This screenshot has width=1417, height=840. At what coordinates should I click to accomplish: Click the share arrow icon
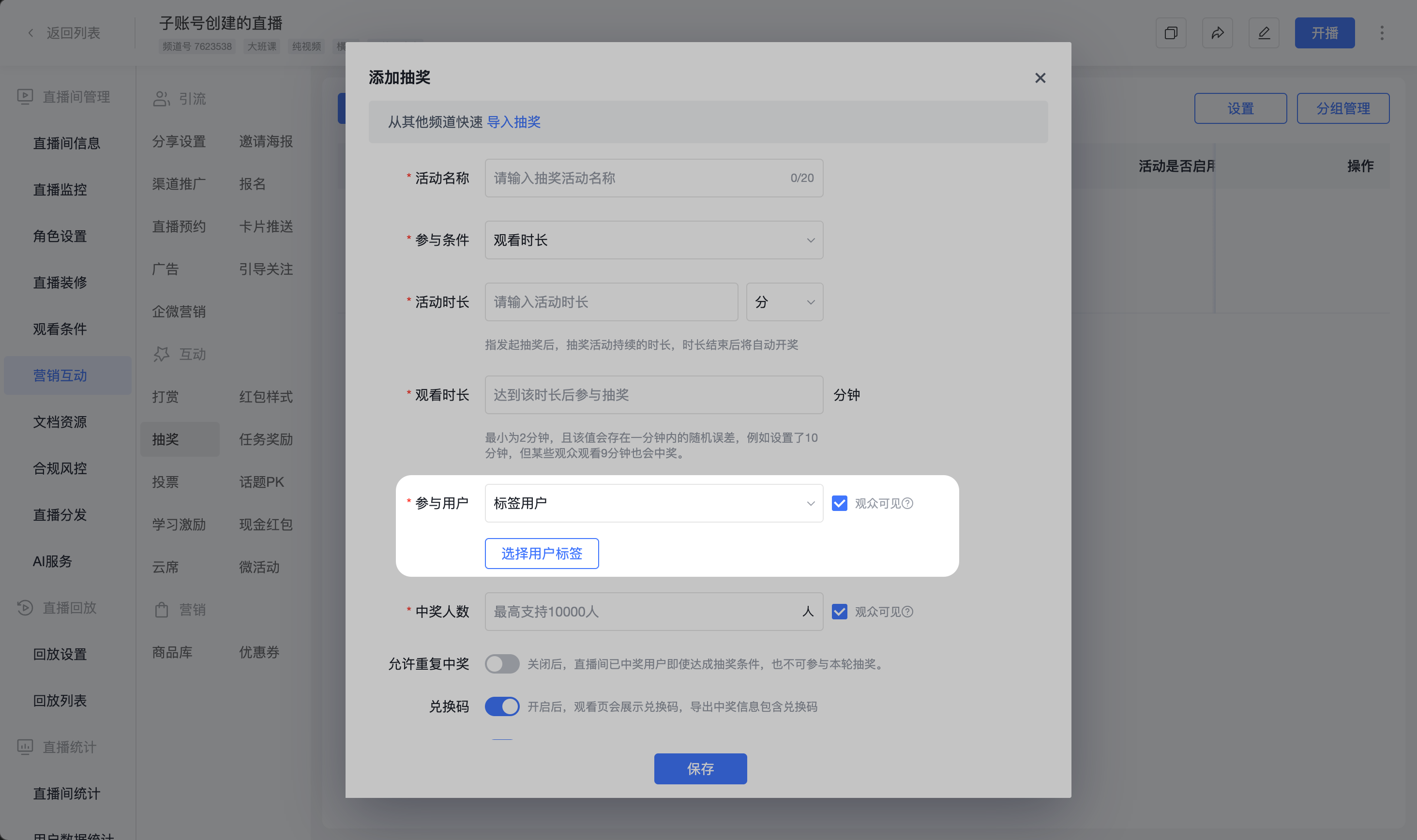tap(1217, 33)
